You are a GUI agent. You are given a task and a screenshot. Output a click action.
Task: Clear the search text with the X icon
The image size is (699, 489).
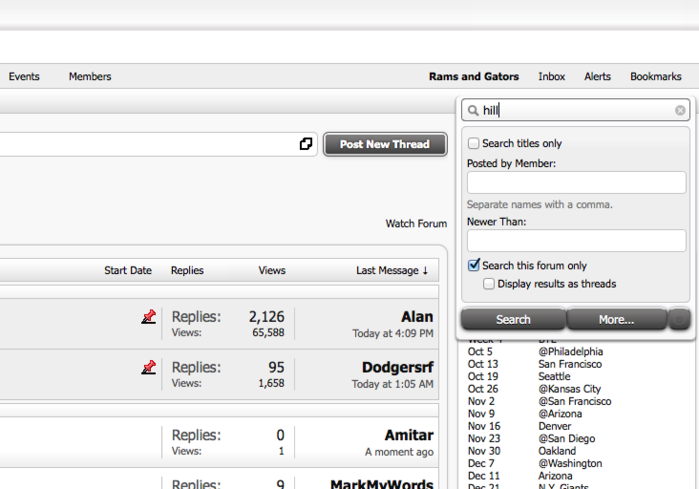[x=680, y=111]
